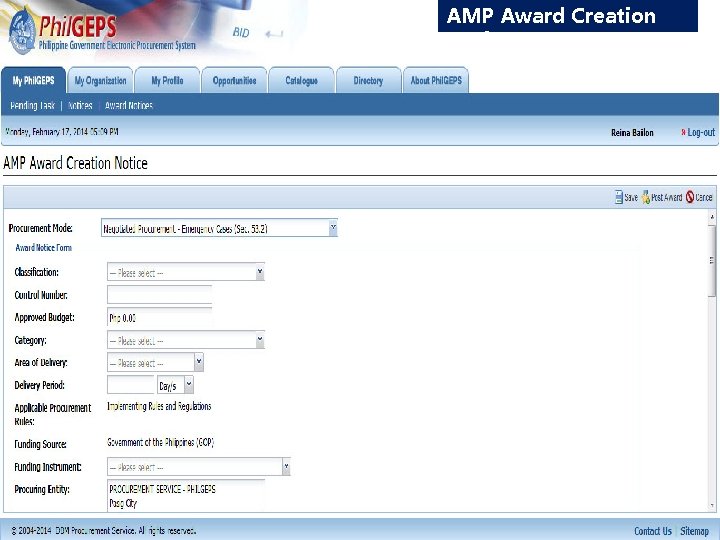Open the My PhilGEPS tab
The width and height of the screenshot is (720, 540).
click(34, 81)
